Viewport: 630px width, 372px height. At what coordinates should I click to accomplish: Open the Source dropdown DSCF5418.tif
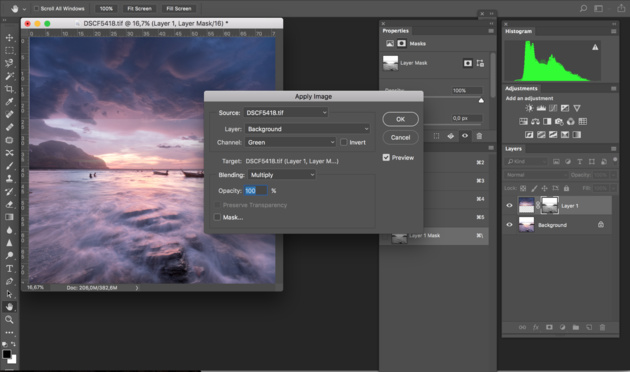pos(286,113)
